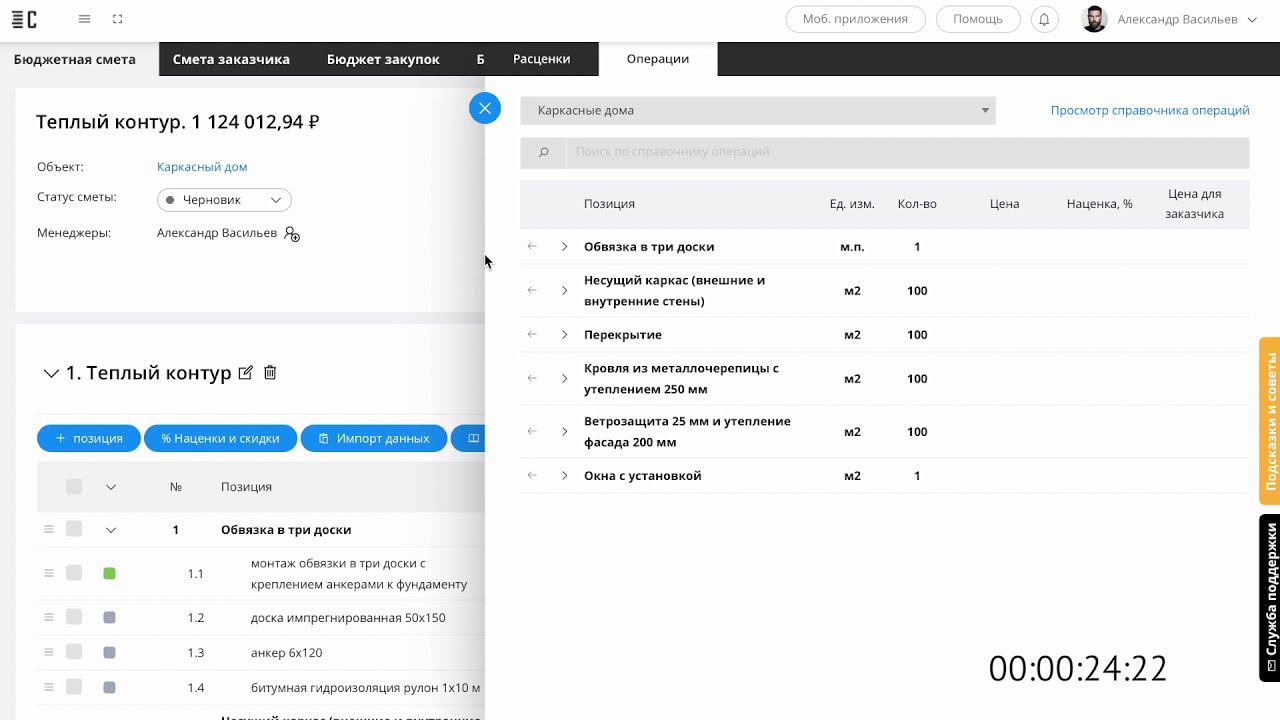This screenshot has height=720, width=1280.
Task: Check the box for row 1.4
Action: (x=74, y=687)
